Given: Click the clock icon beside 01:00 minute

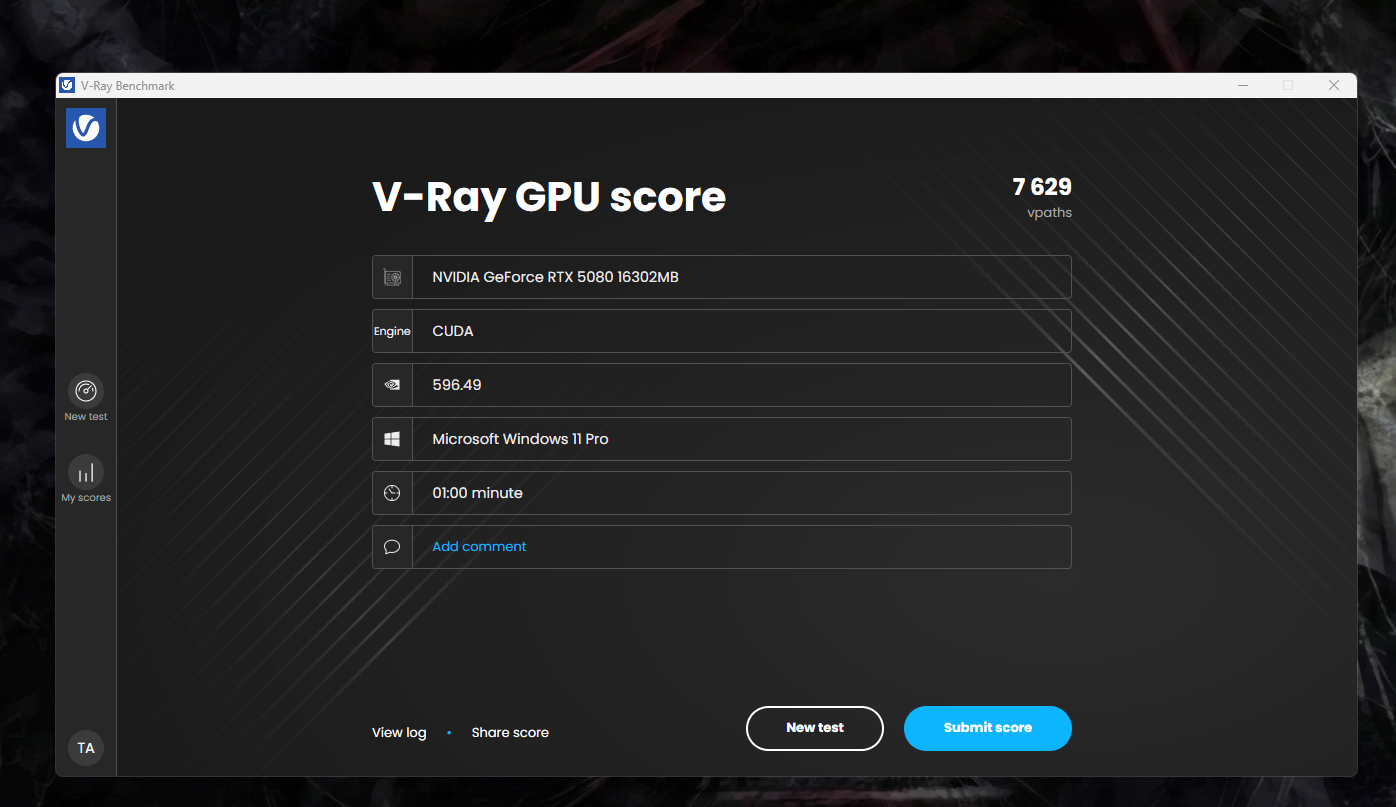Looking at the screenshot, I should 392,493.
